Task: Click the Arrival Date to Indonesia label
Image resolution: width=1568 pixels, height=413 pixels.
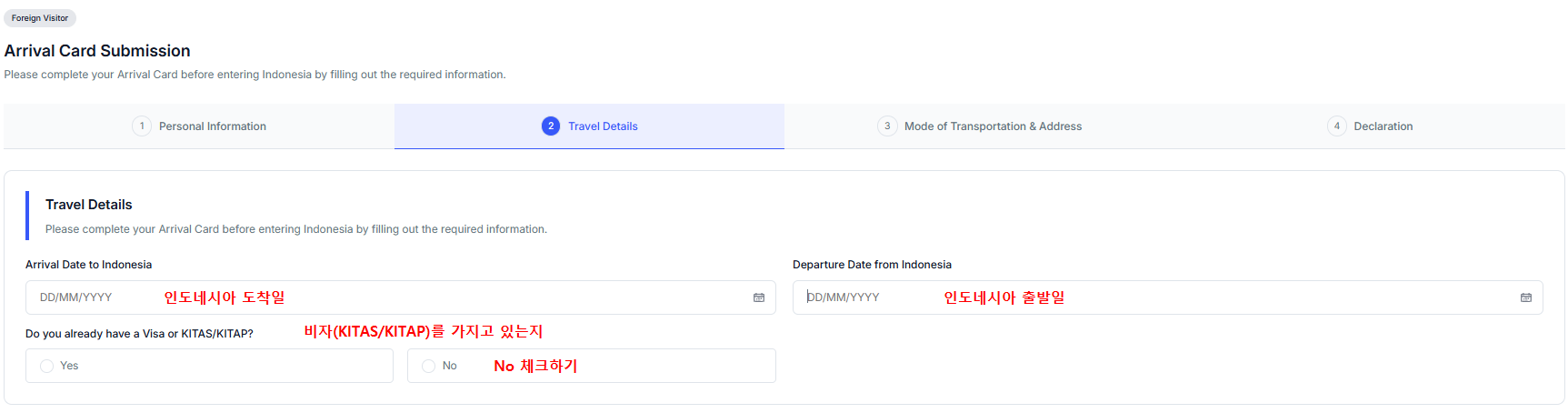Action: [89, 265]
